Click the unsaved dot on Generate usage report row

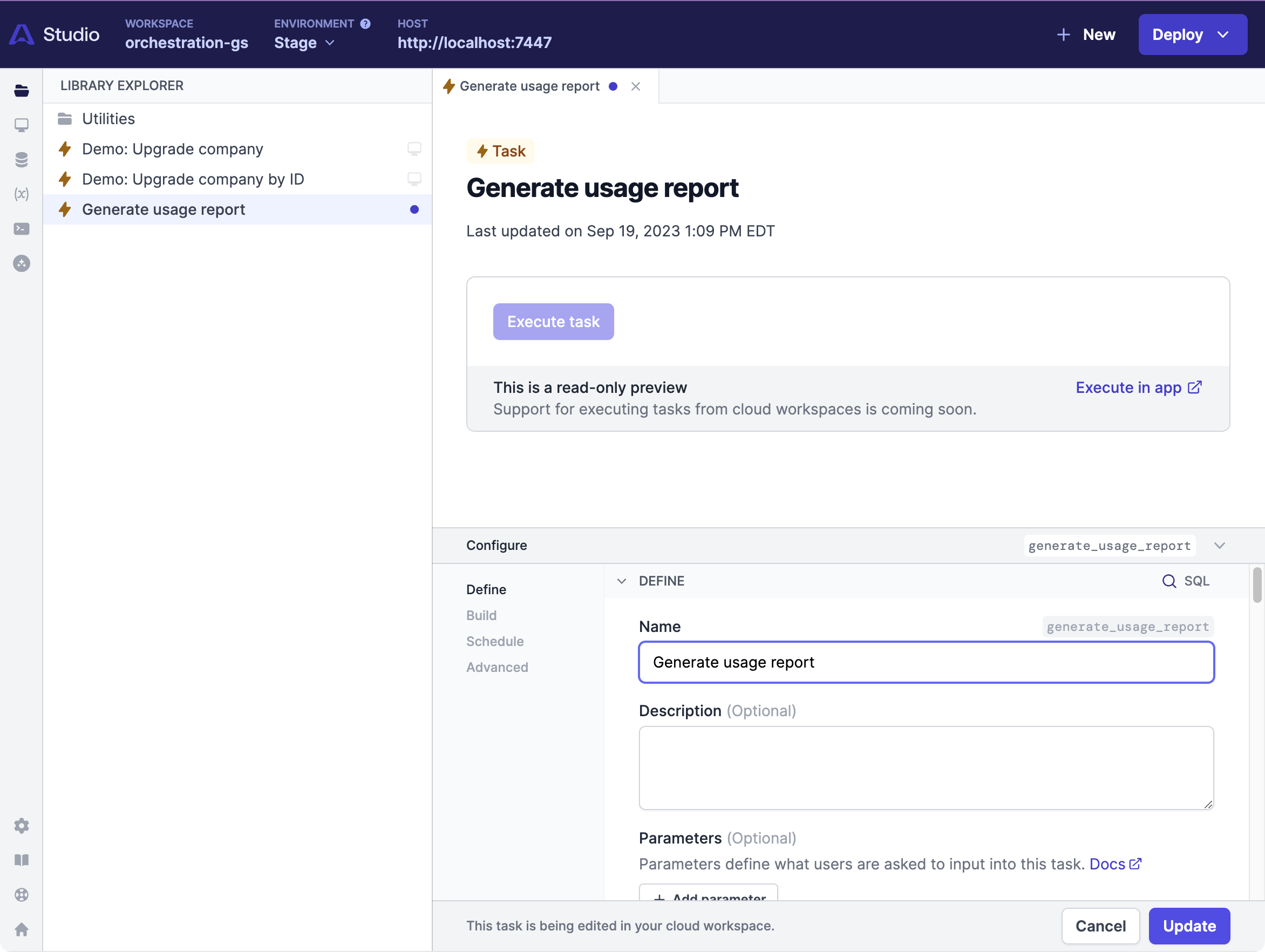tap(414, 210)
